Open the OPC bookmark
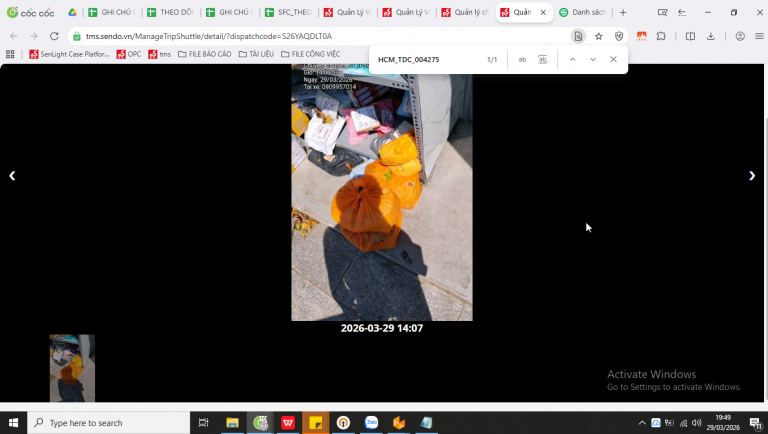This screenshot has height=434, width=768. pyautogui.click(x=129, y=54)
